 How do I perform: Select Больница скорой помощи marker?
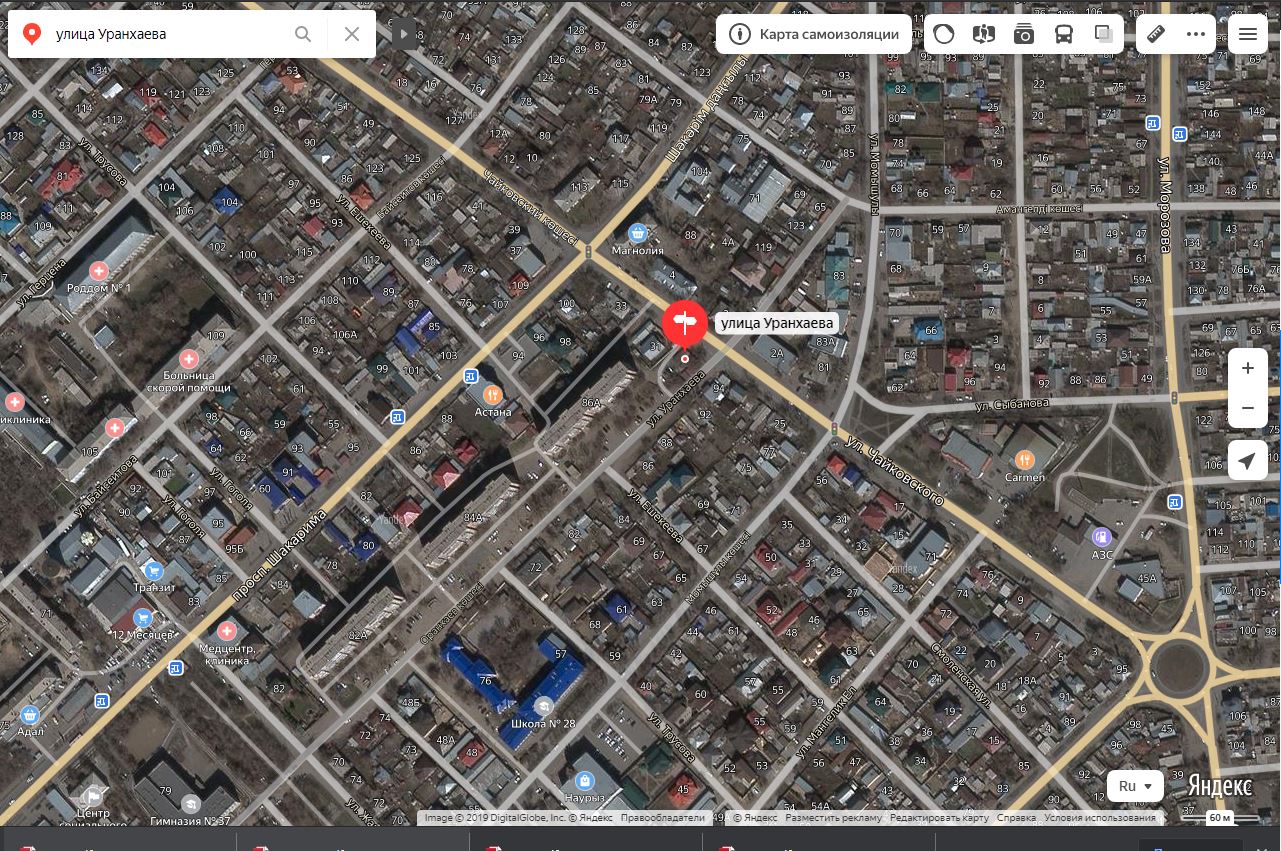pos(188,358)
